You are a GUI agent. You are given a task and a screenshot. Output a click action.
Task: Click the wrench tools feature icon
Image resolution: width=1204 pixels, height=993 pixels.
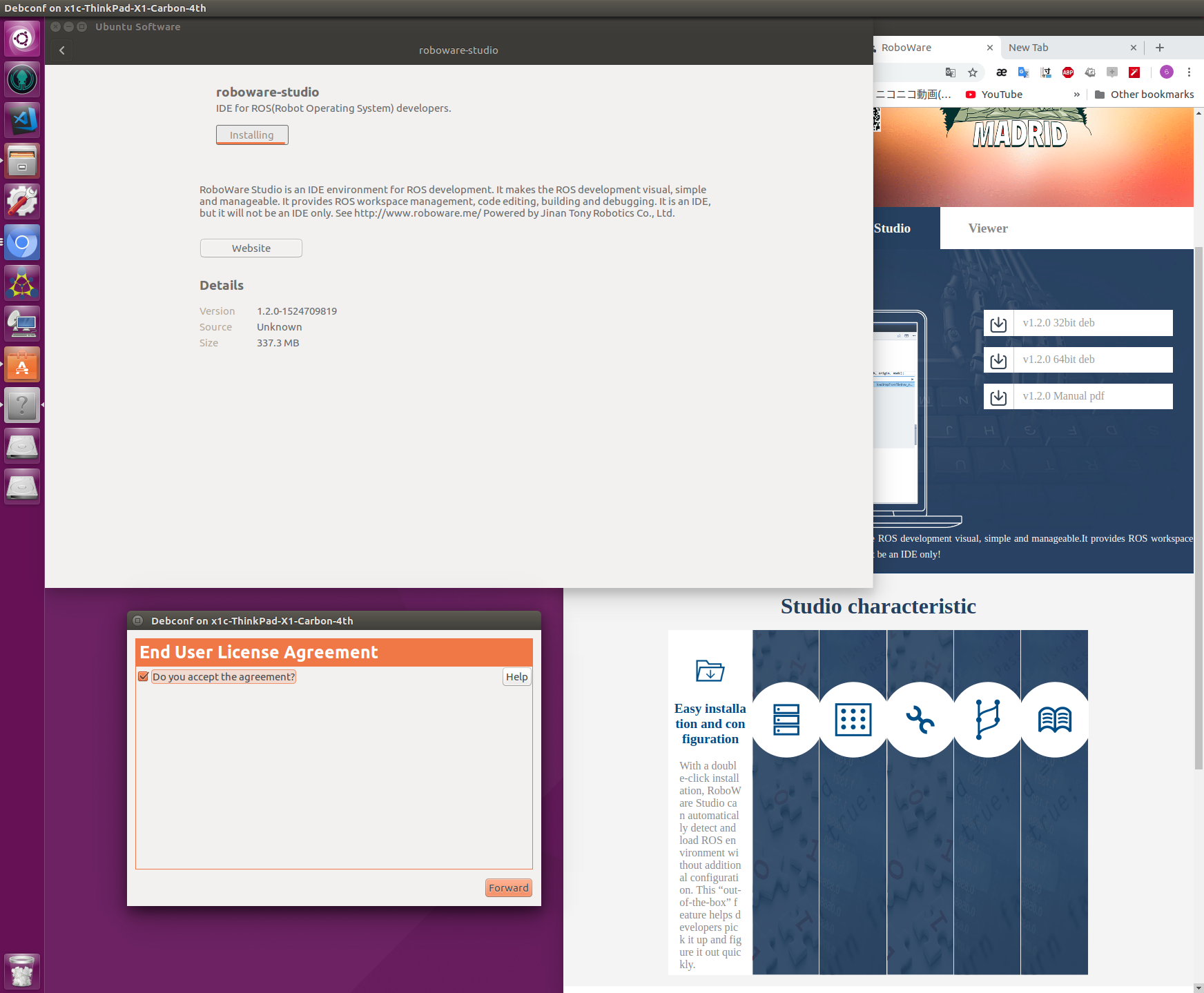coord(920,720)
